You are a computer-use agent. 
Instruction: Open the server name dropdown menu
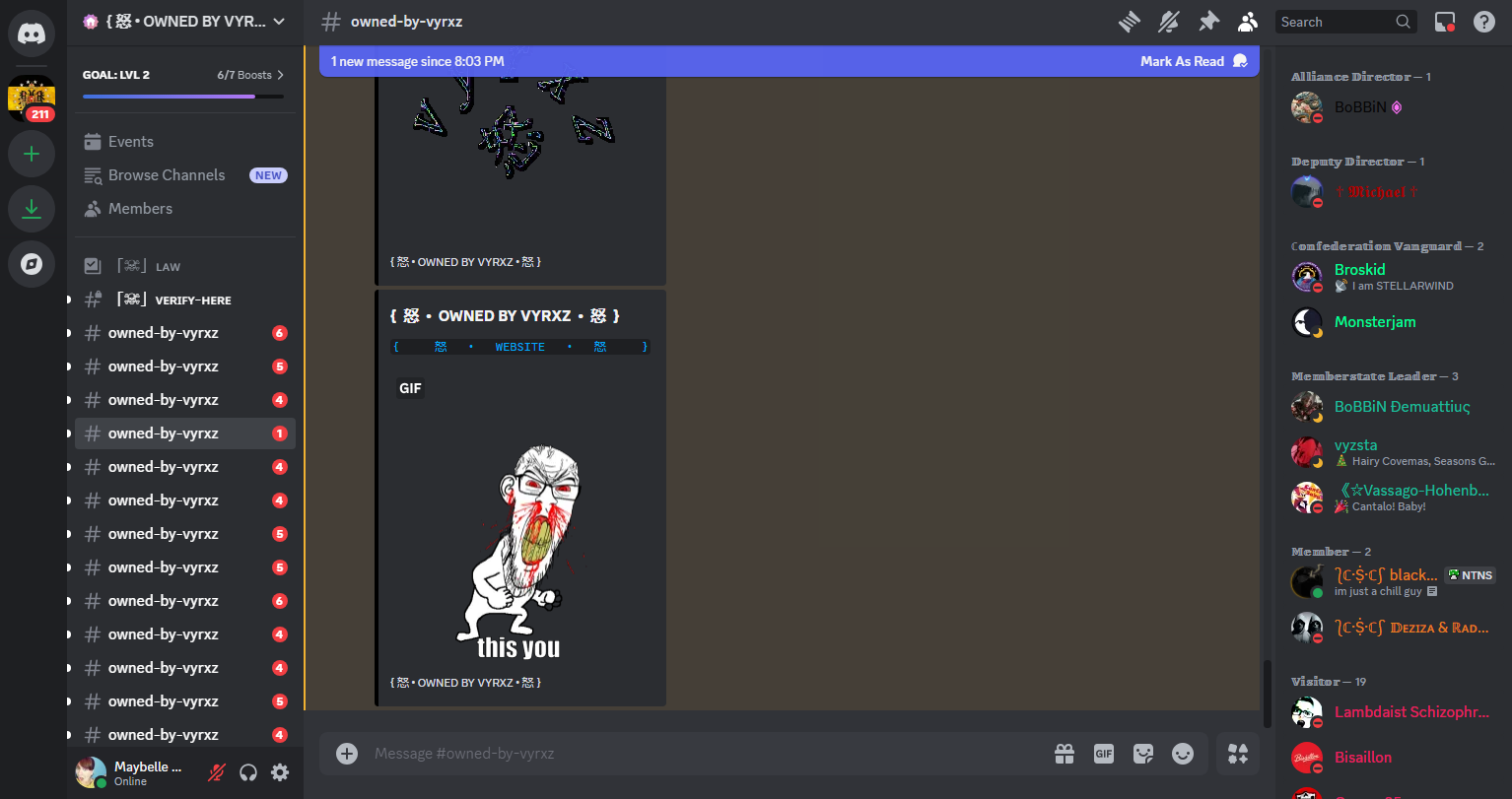279,22
